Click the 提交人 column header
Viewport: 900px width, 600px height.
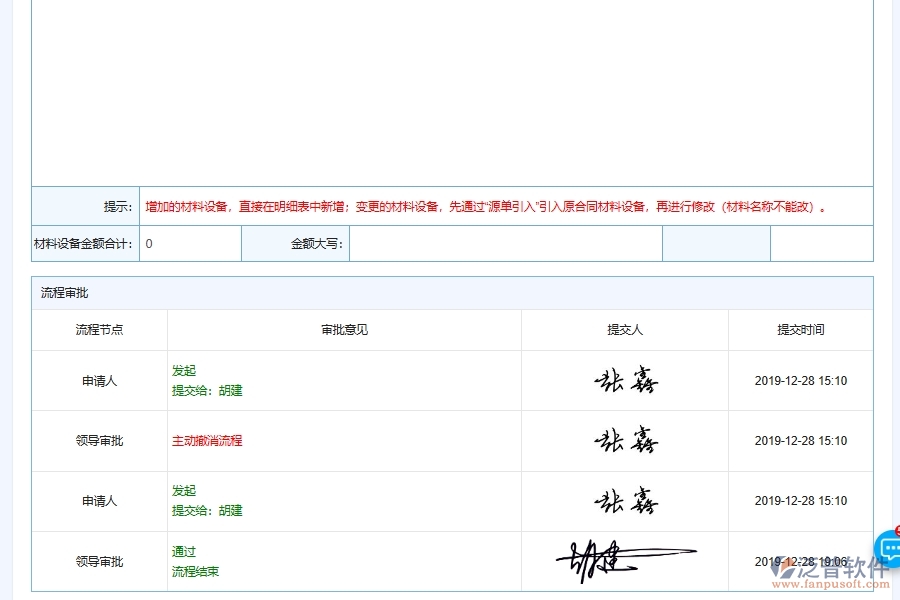pos(625,329)
